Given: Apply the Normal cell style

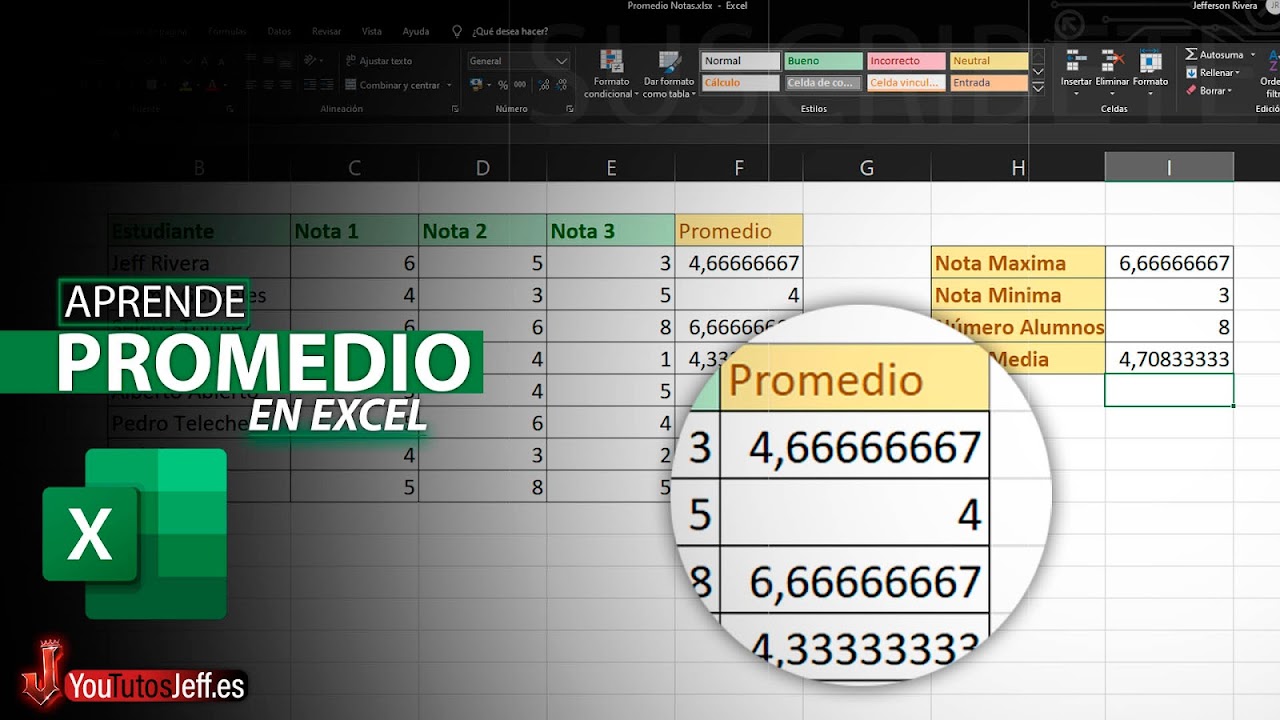Looking at the screenshot, I should tap(740, 61).
